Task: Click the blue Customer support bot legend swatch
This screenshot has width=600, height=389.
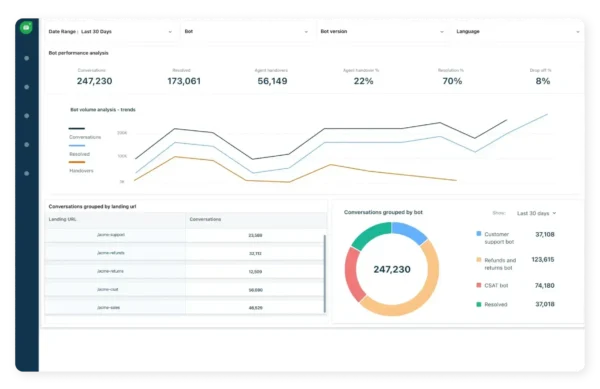Action: click(x=478, y=233)
